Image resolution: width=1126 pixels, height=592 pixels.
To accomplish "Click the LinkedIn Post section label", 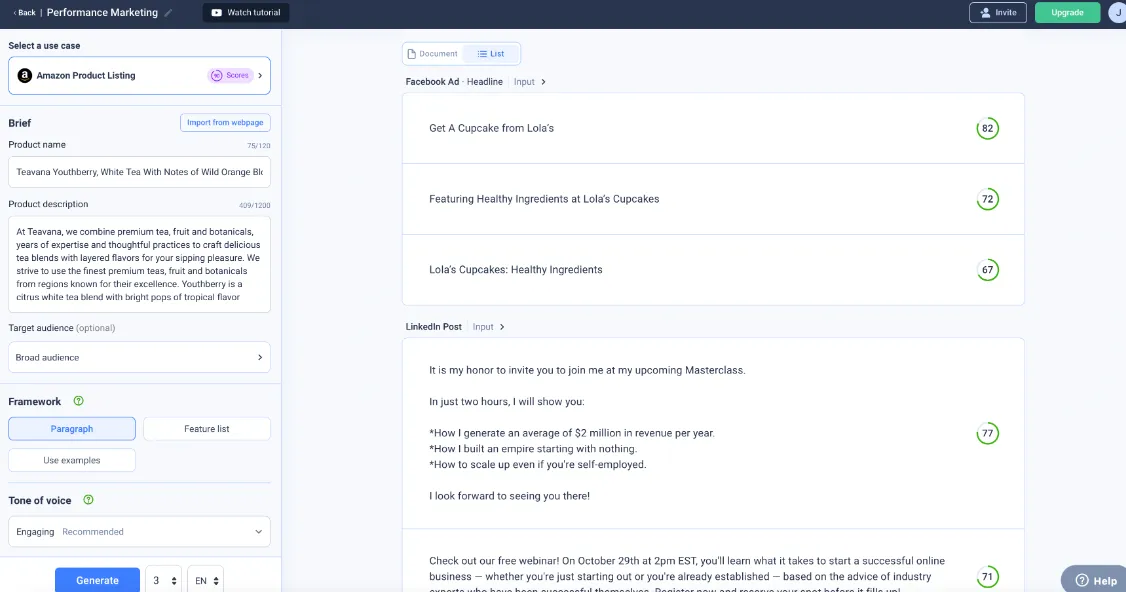I will 433,327.
